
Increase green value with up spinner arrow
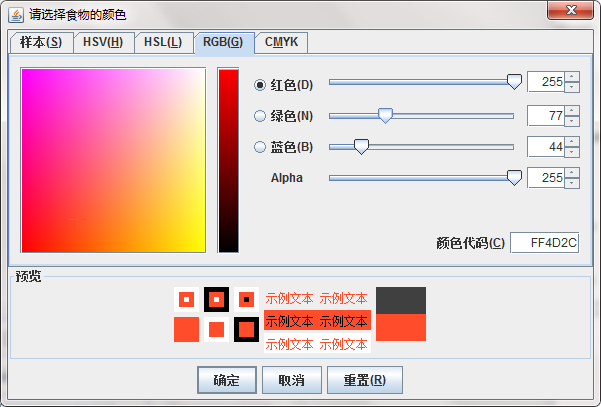coord(571,110)
